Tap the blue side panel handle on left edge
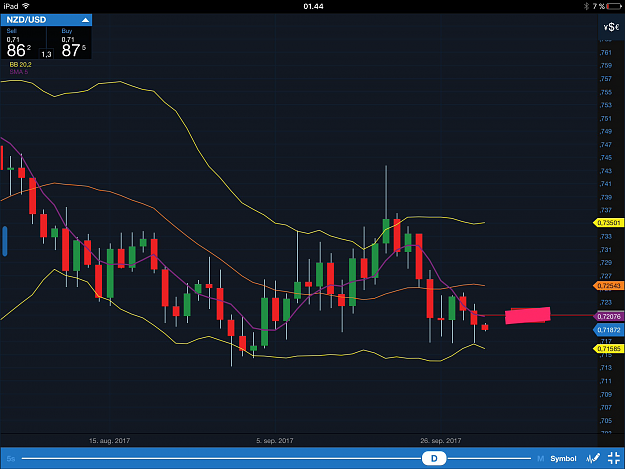 5,241
